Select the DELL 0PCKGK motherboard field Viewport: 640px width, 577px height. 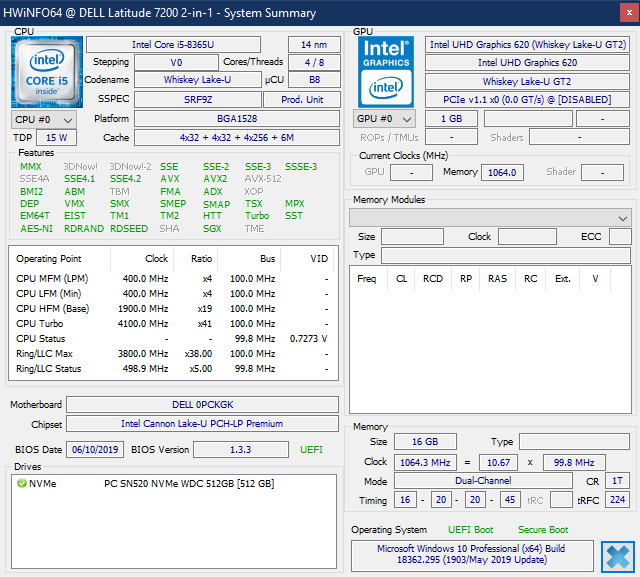(201, 405)
